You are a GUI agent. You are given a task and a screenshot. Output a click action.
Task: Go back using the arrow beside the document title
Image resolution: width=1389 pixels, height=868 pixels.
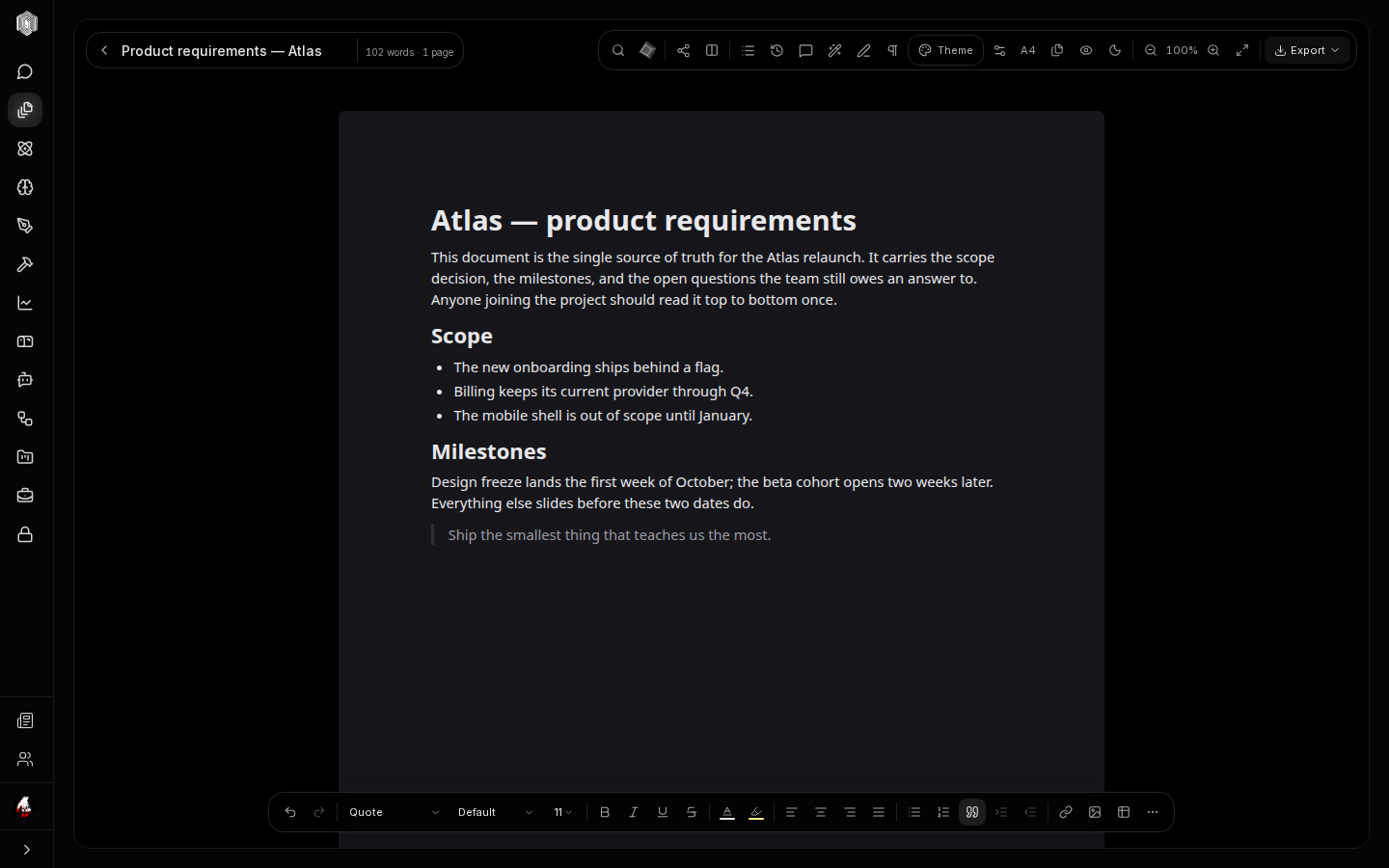click(x=104, y=50)
